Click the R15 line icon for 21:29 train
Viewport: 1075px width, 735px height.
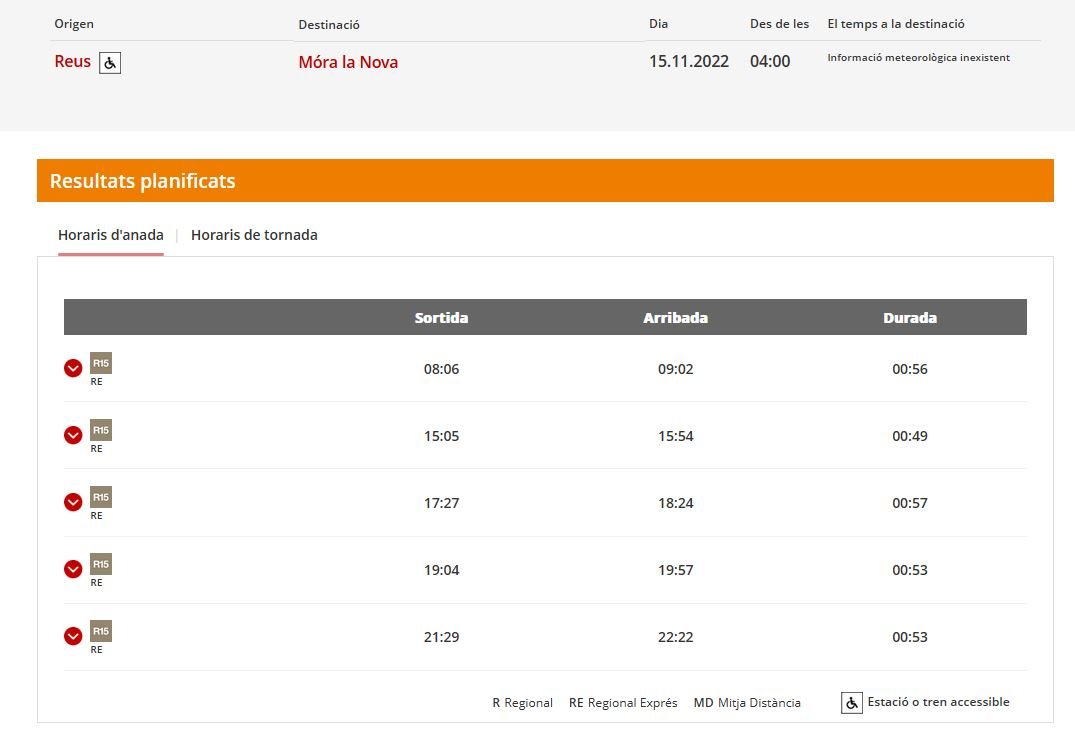tap(101, 631)
